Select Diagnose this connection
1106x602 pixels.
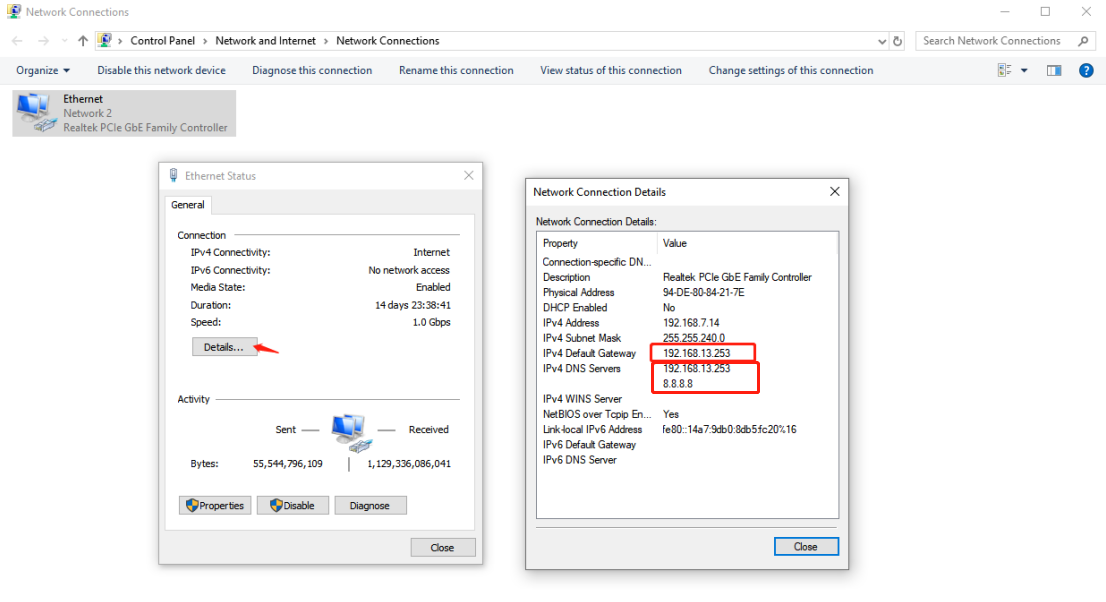pyautogui.click(x=312, y=71)
